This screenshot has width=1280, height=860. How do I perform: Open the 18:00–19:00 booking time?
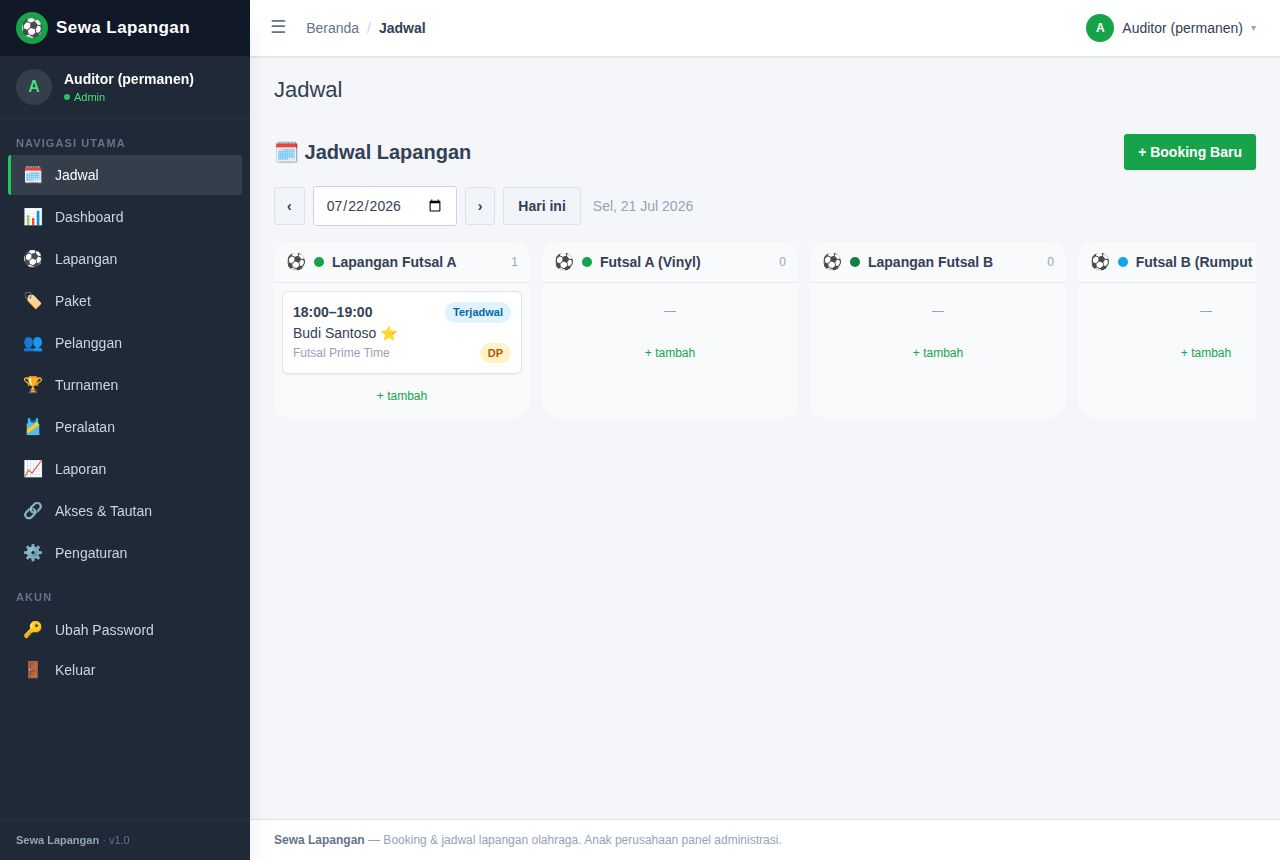(333, 312)
